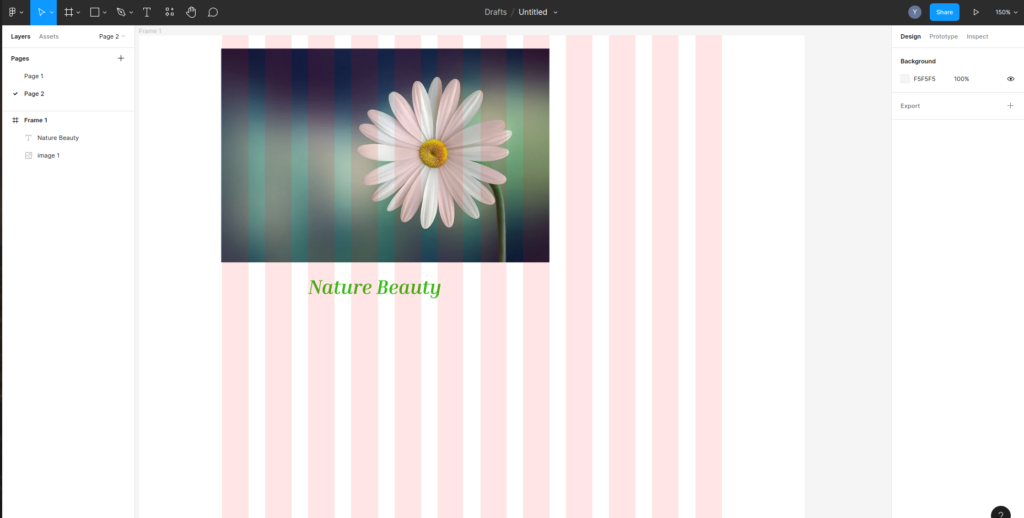This screenshot has height=518, width=1024.
Task: Open the Resources tool
Action: [x=169, y=12]
